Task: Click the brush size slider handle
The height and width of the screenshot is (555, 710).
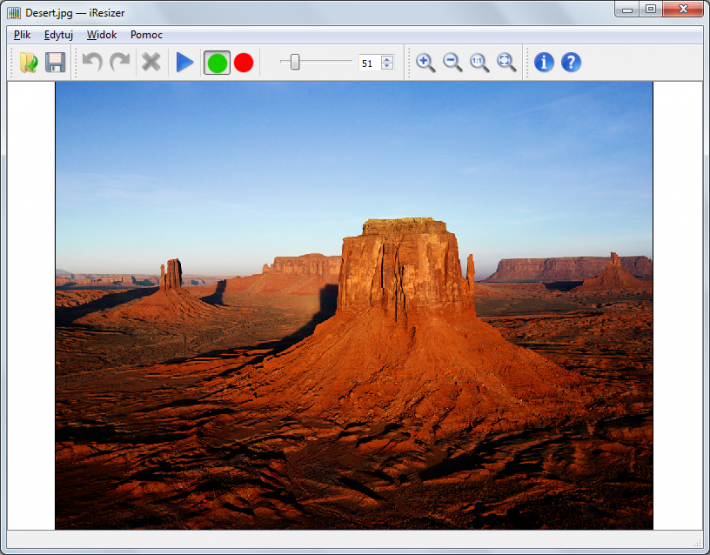Action: (295, 62)
